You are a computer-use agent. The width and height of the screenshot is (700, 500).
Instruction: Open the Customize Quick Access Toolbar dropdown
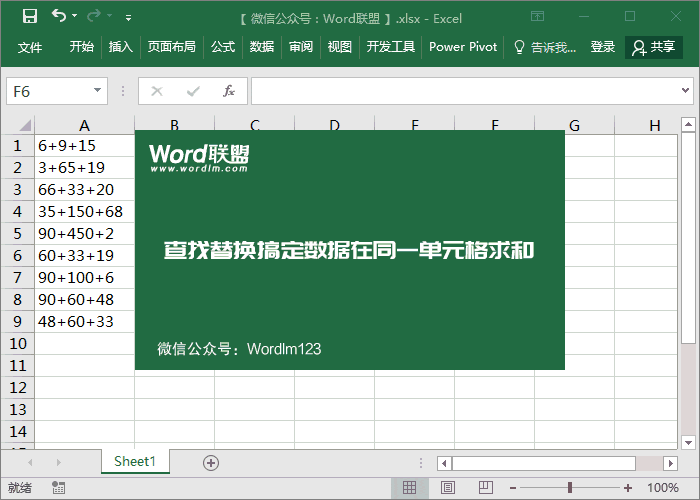(x=128, y=18)
